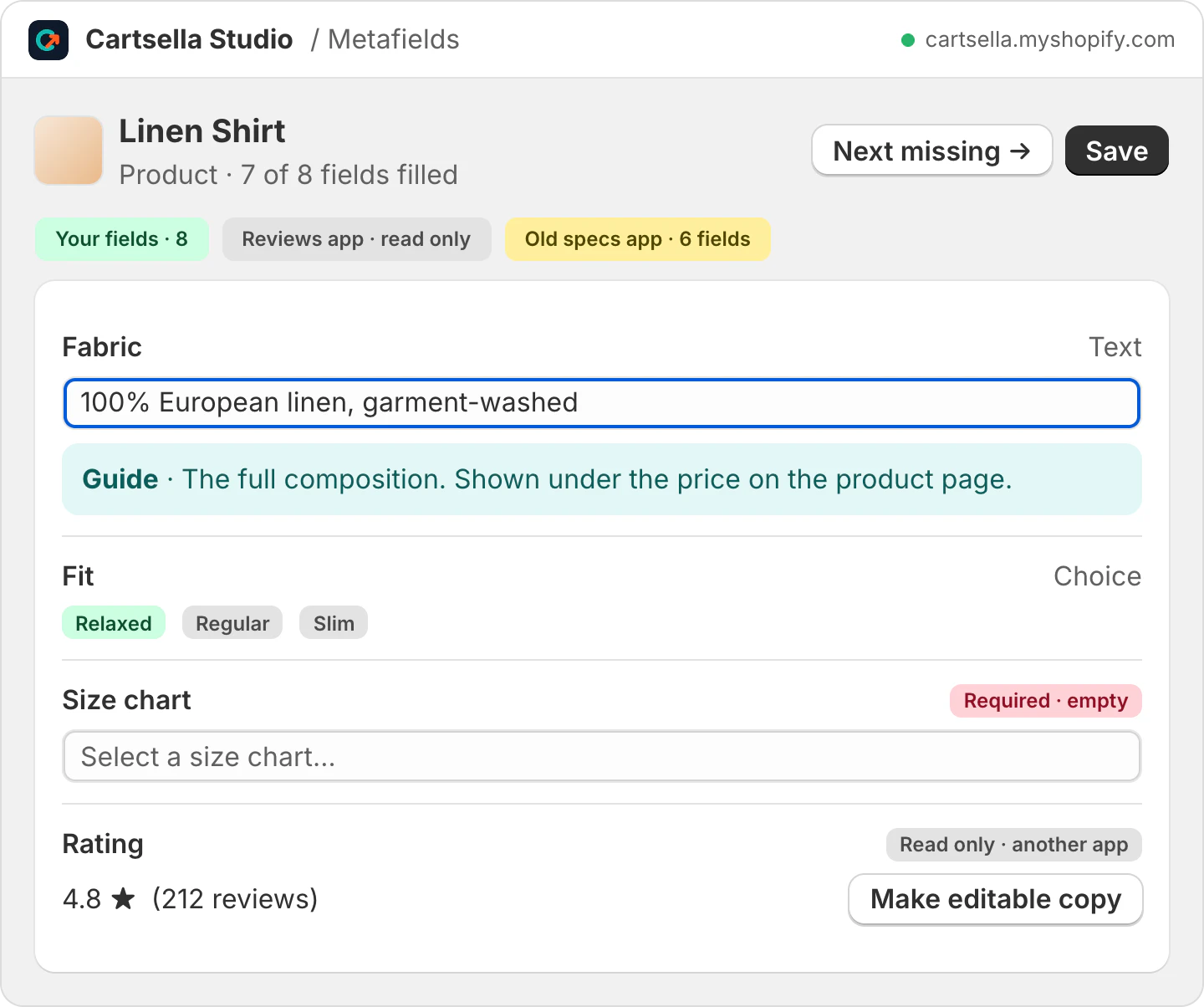Click the Size chart field label

(x=127, y=700)
